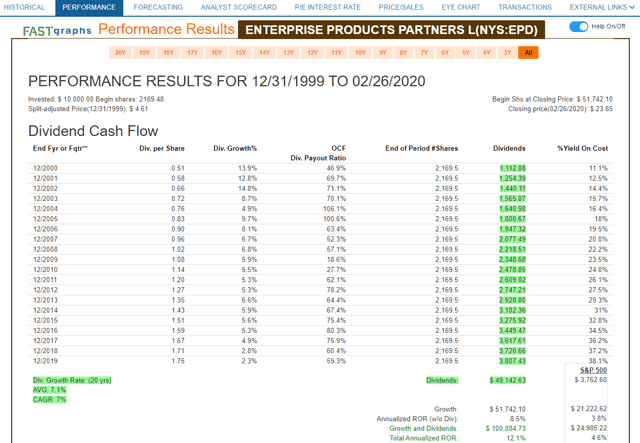
Task: Pick the 18Y time range button
Action: 169,53
